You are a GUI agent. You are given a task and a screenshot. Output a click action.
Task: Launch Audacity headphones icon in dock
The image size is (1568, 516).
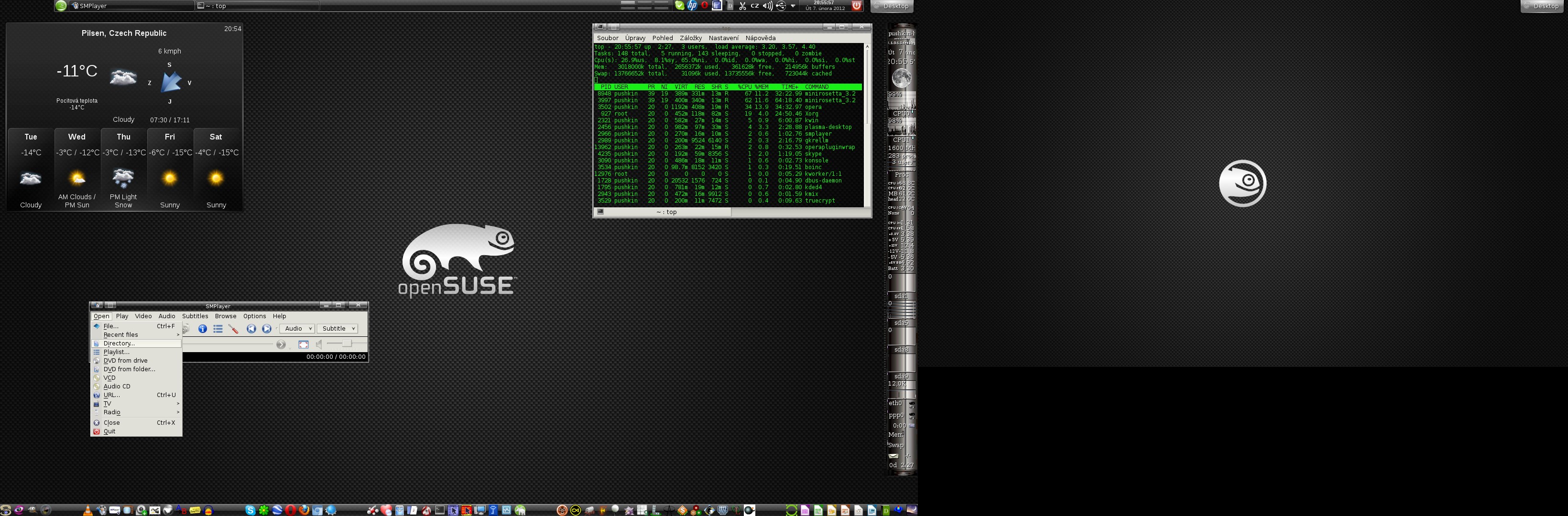208,510
